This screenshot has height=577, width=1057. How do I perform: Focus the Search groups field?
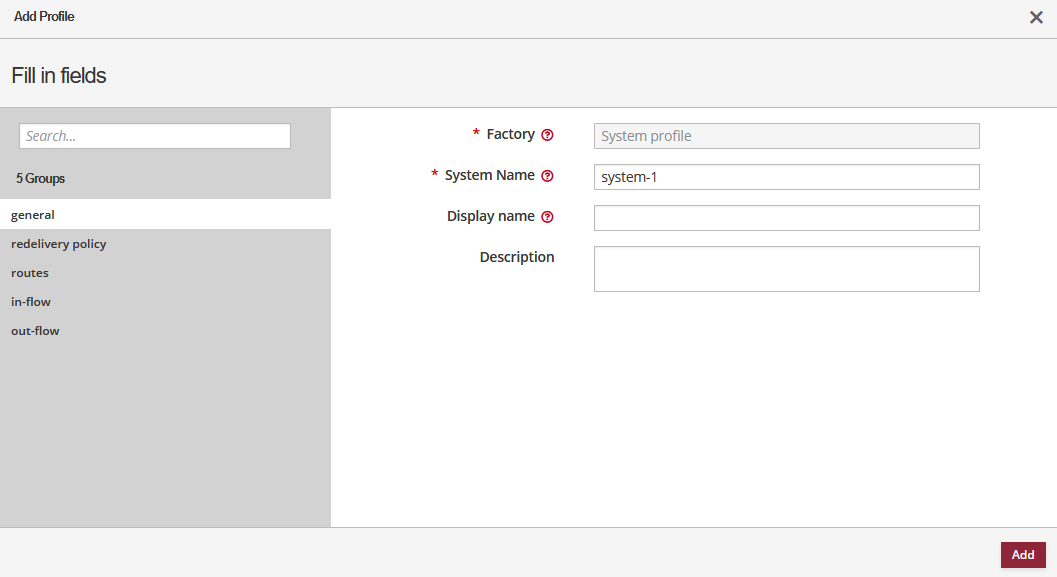[154, 135]
